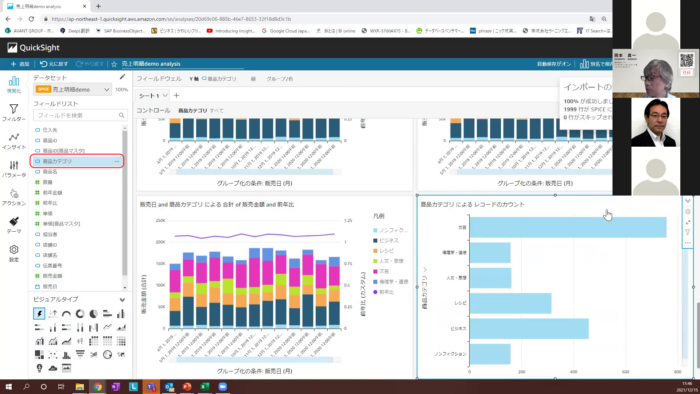Select the line chart visual type

click(107, 328)
